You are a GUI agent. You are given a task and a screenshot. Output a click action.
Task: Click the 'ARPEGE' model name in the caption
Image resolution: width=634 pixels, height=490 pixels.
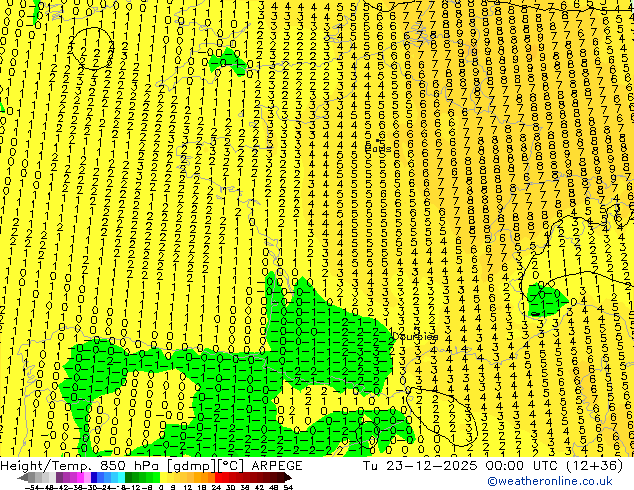[x=277, y=466]
